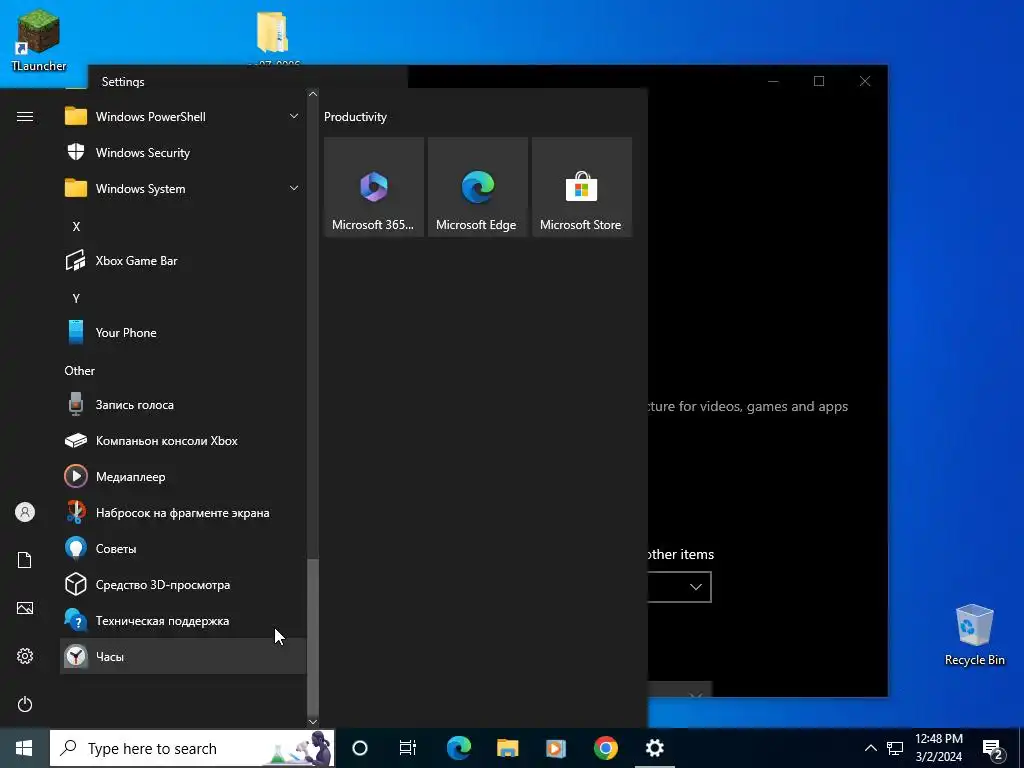The height and width of the screenshot is (768, 1024).
Task: Open Cortana from the taskbar
Action: click(360, 748)
